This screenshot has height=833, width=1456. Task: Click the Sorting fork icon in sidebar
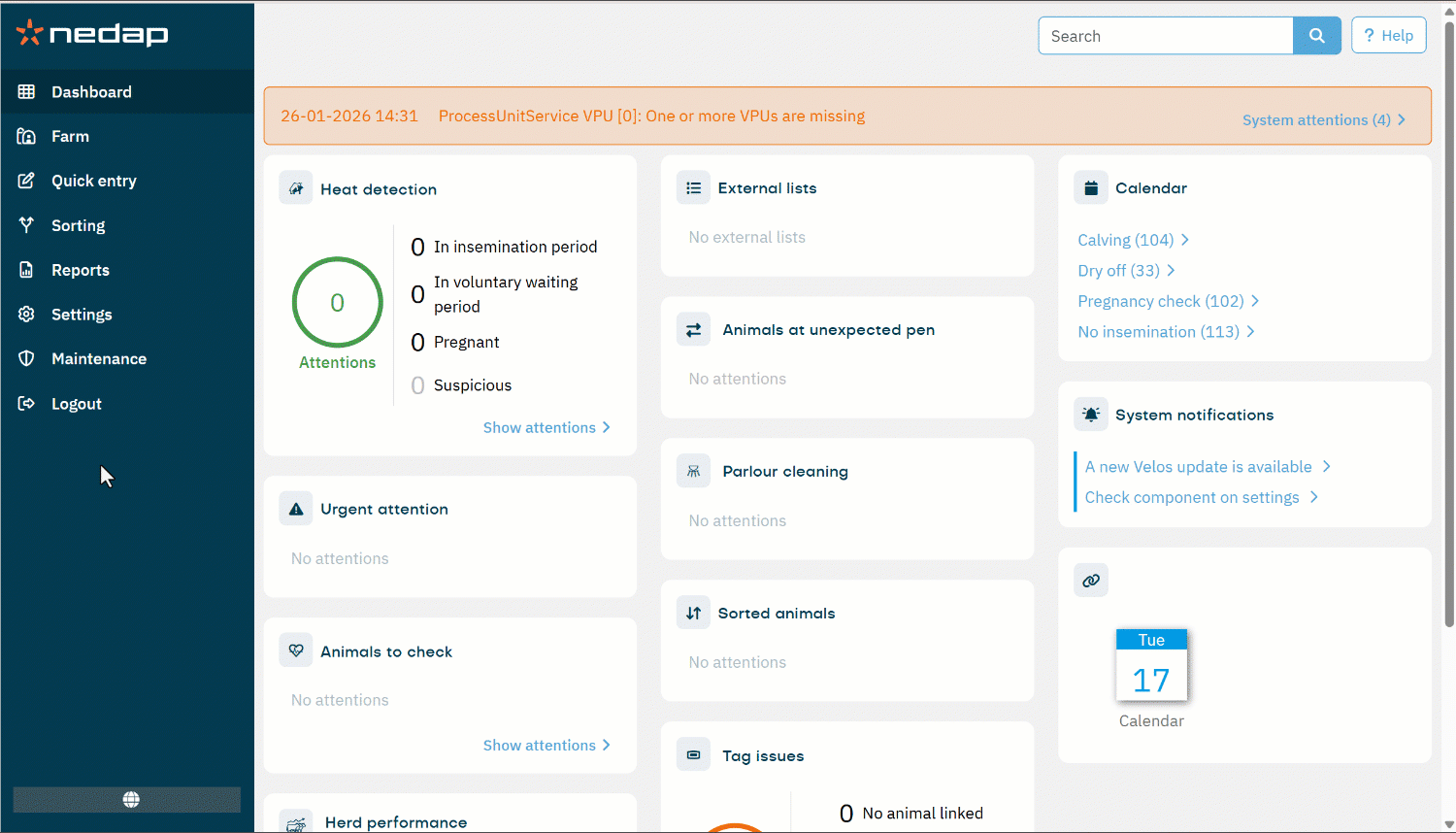[x=26, y=225]
